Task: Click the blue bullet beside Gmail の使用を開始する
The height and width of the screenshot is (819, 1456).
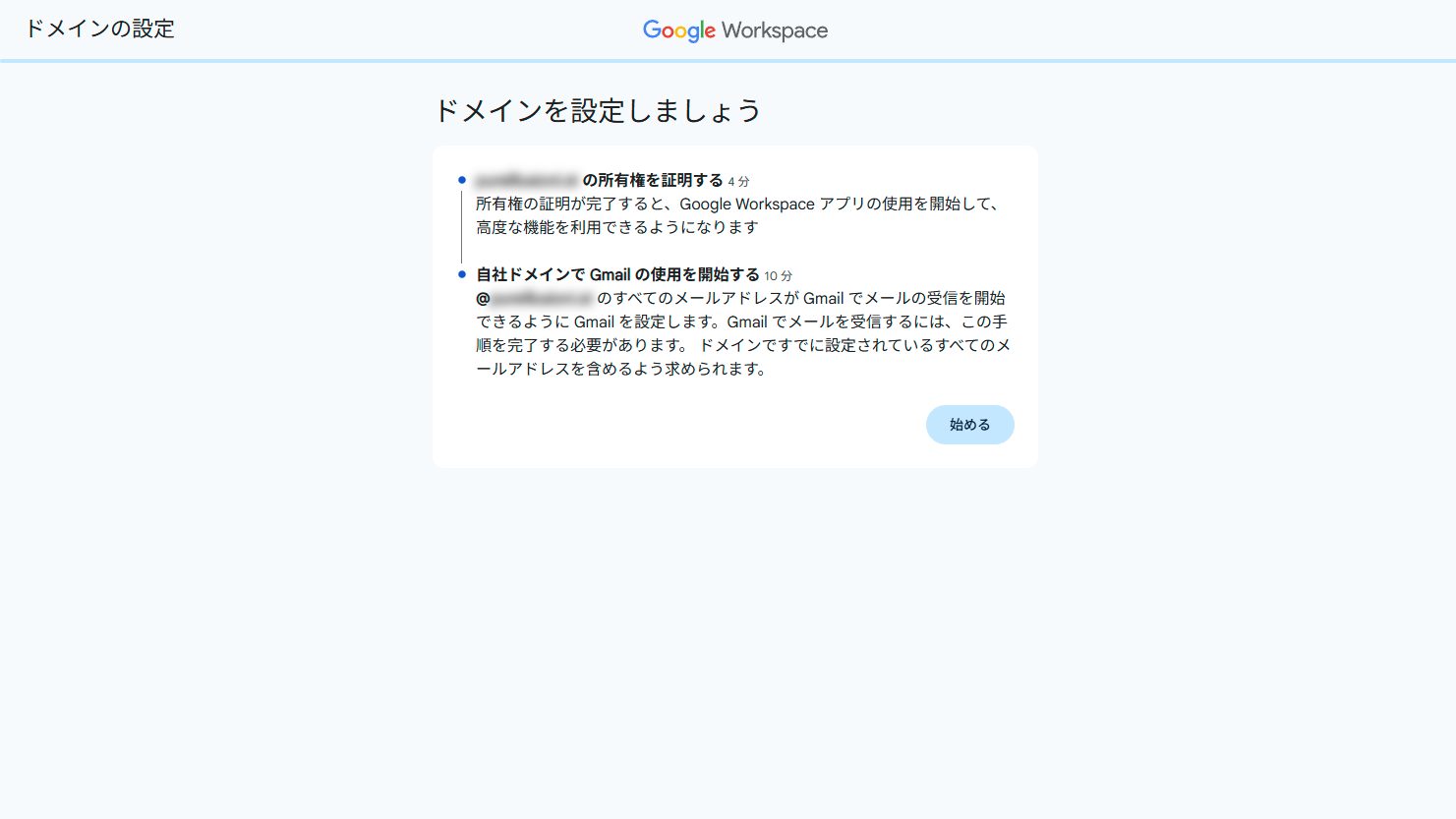Action: (462, 274)
